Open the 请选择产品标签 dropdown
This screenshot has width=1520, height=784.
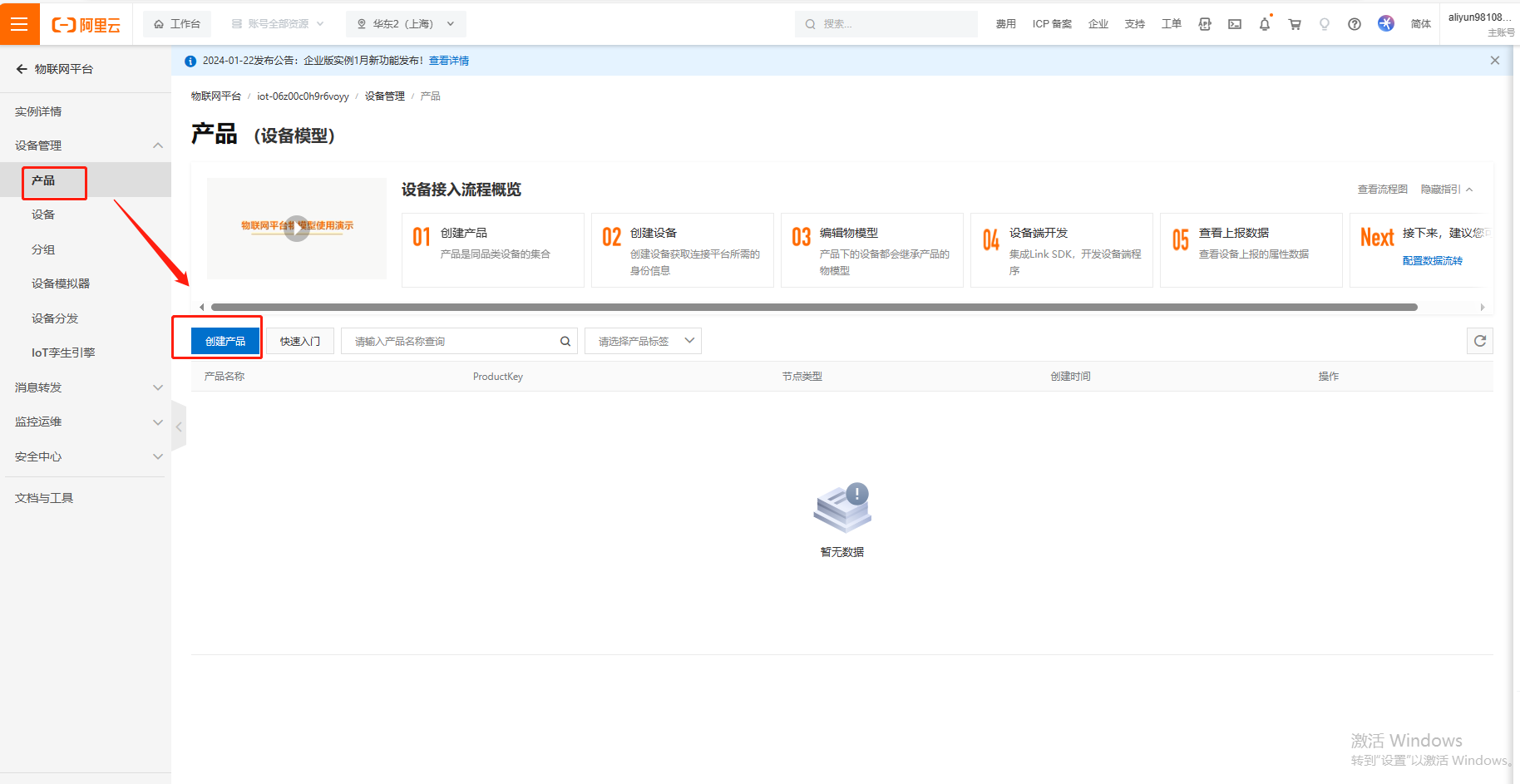tap(643, 341)
